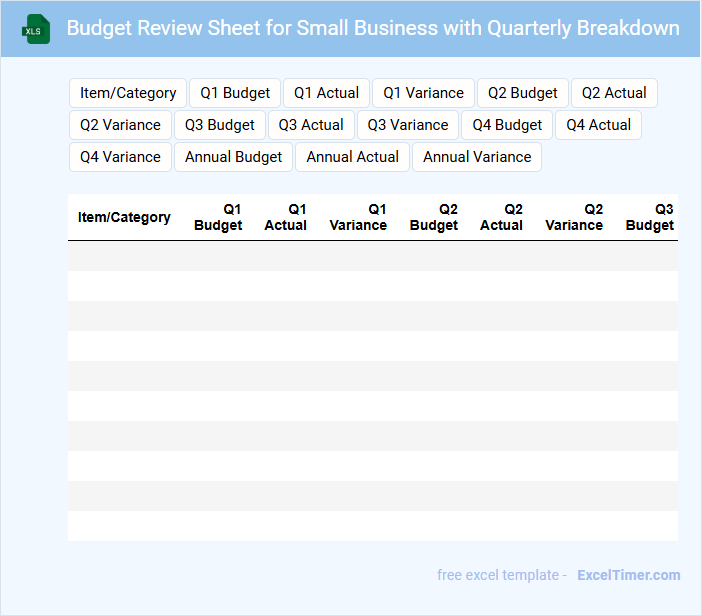Click the Q2 Variance table column header
This screenshot has width=702, height=616.
(x=574, y=217)
